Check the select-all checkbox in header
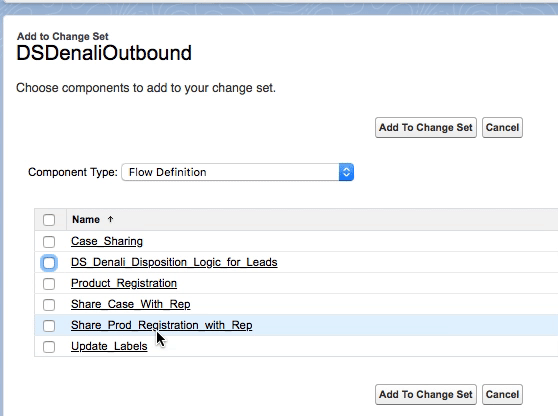This screenshot has height=416, width=558. (49, 220)
